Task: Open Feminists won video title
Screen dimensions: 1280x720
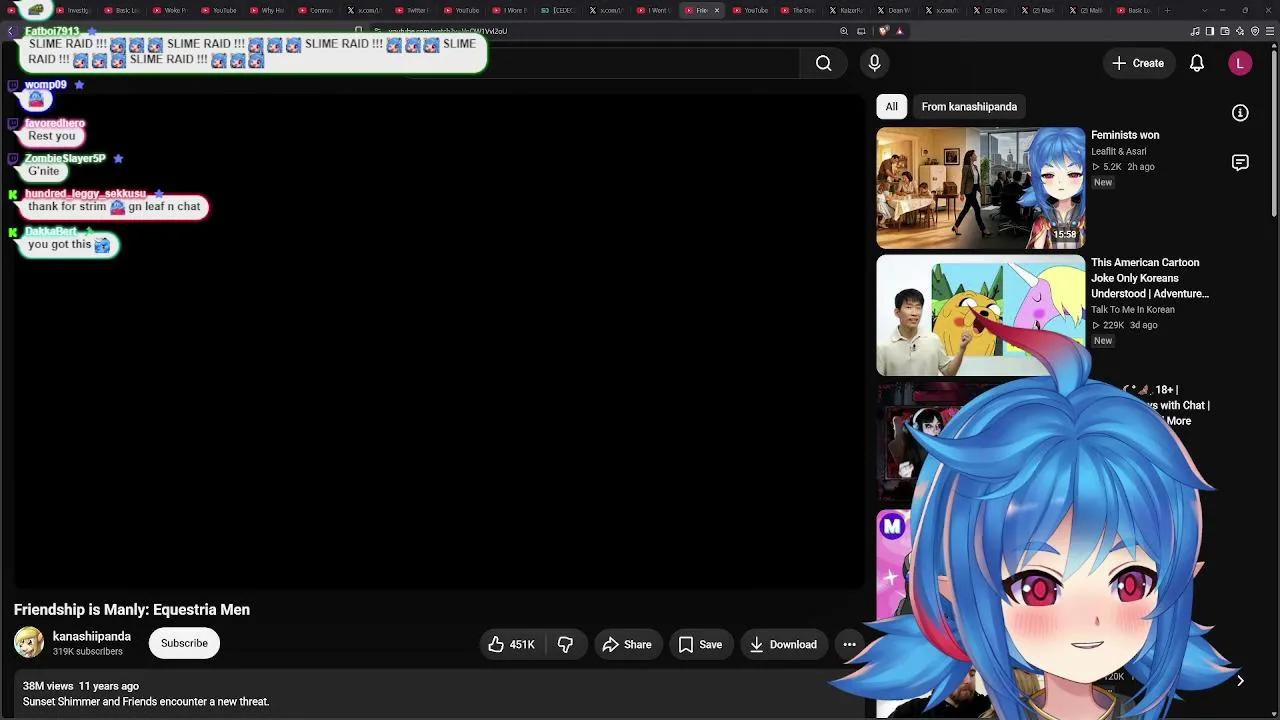Action: point(1125,135)
